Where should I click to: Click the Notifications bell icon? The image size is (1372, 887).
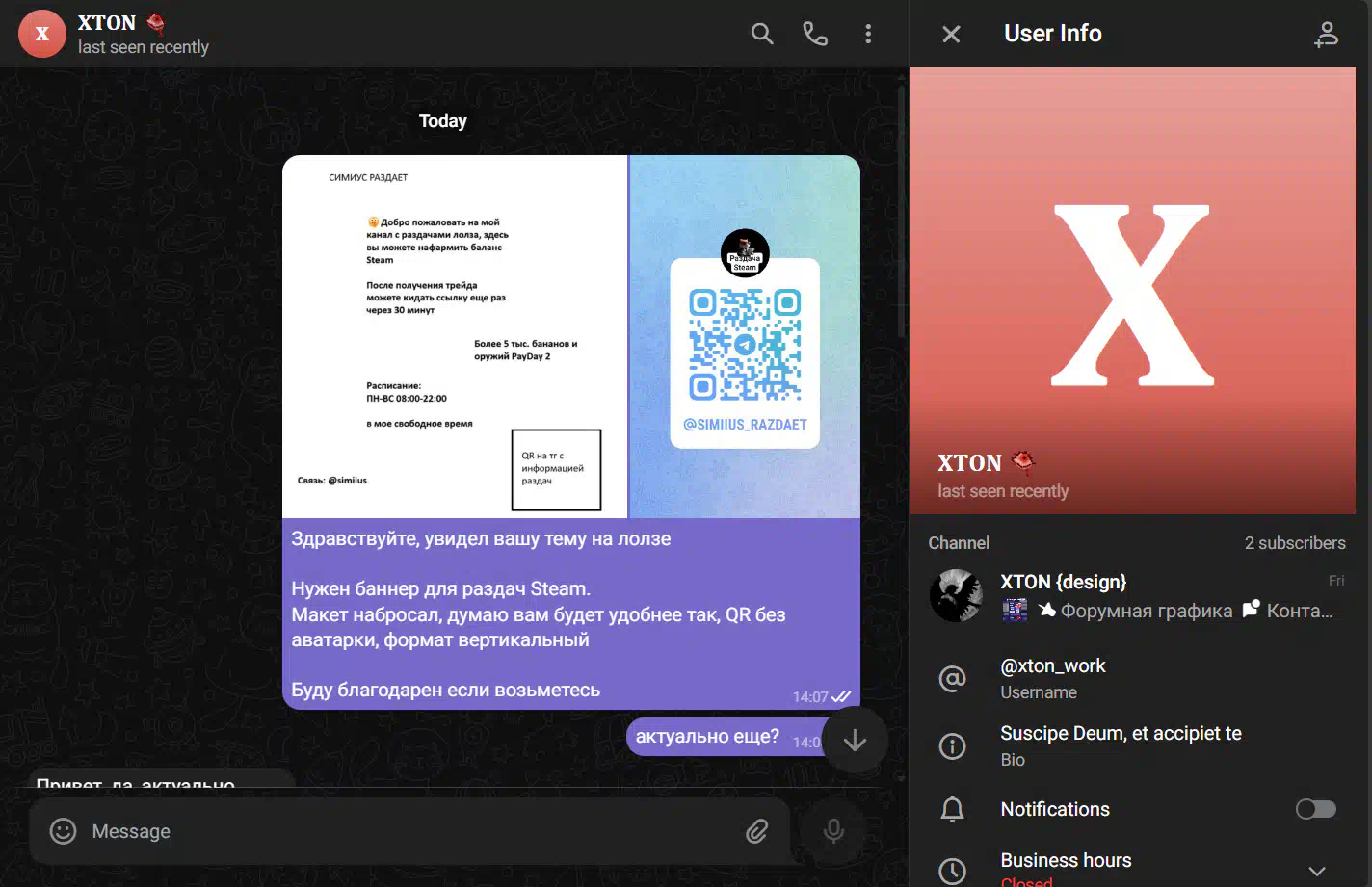[x=952, y=809]
